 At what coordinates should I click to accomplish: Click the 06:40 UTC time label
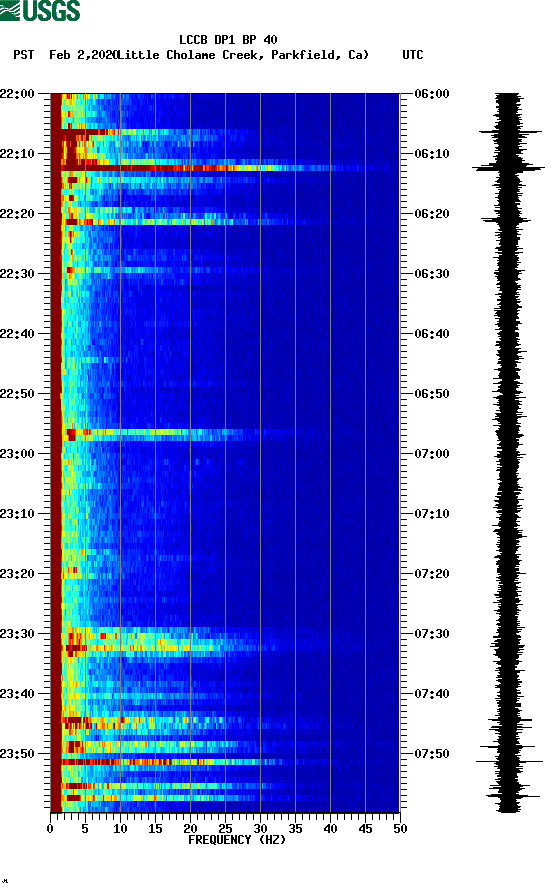pos(432,334)
